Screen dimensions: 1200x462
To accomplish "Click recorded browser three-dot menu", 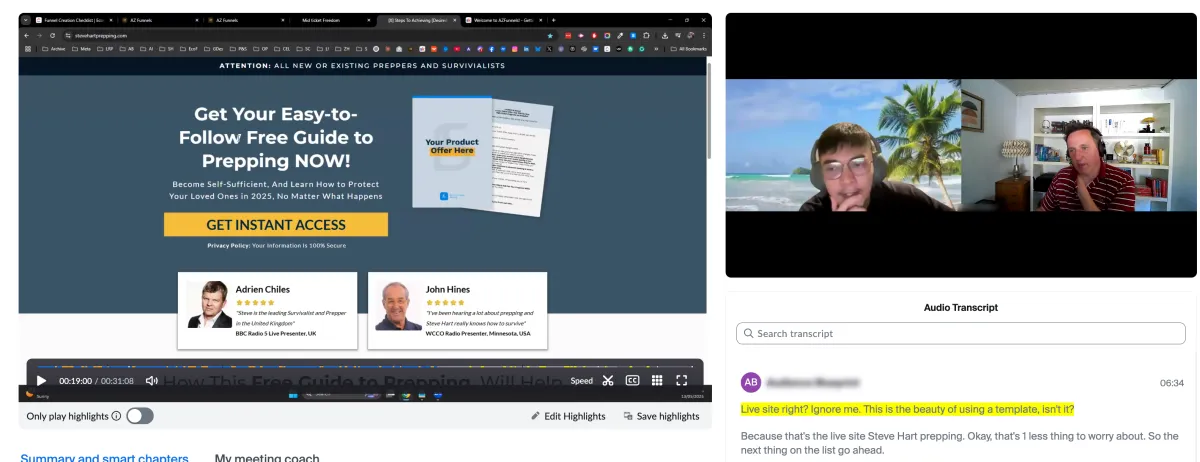I will (x=704, y=35).
